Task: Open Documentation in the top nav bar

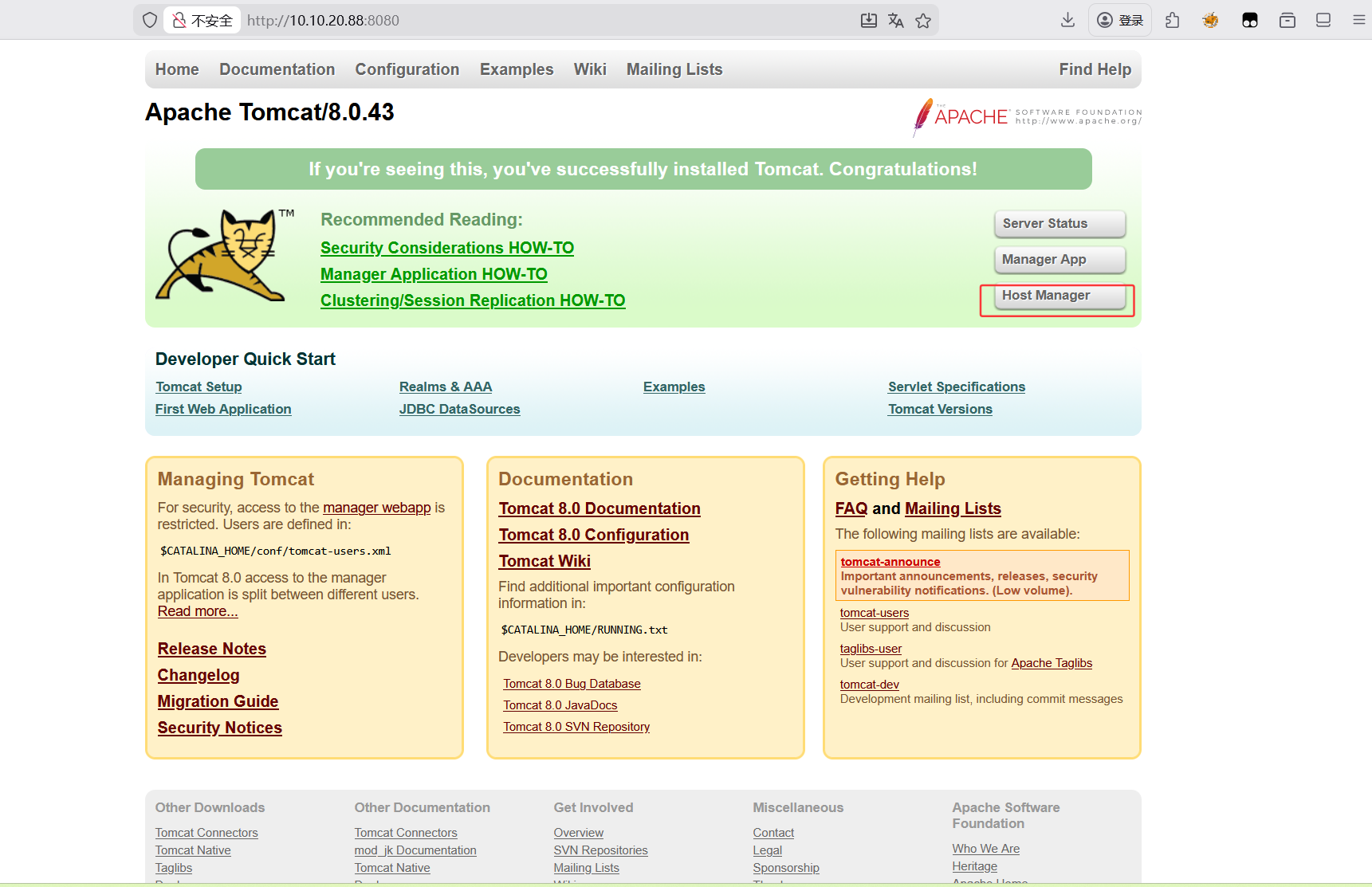Action: click(x=277, y=70)
